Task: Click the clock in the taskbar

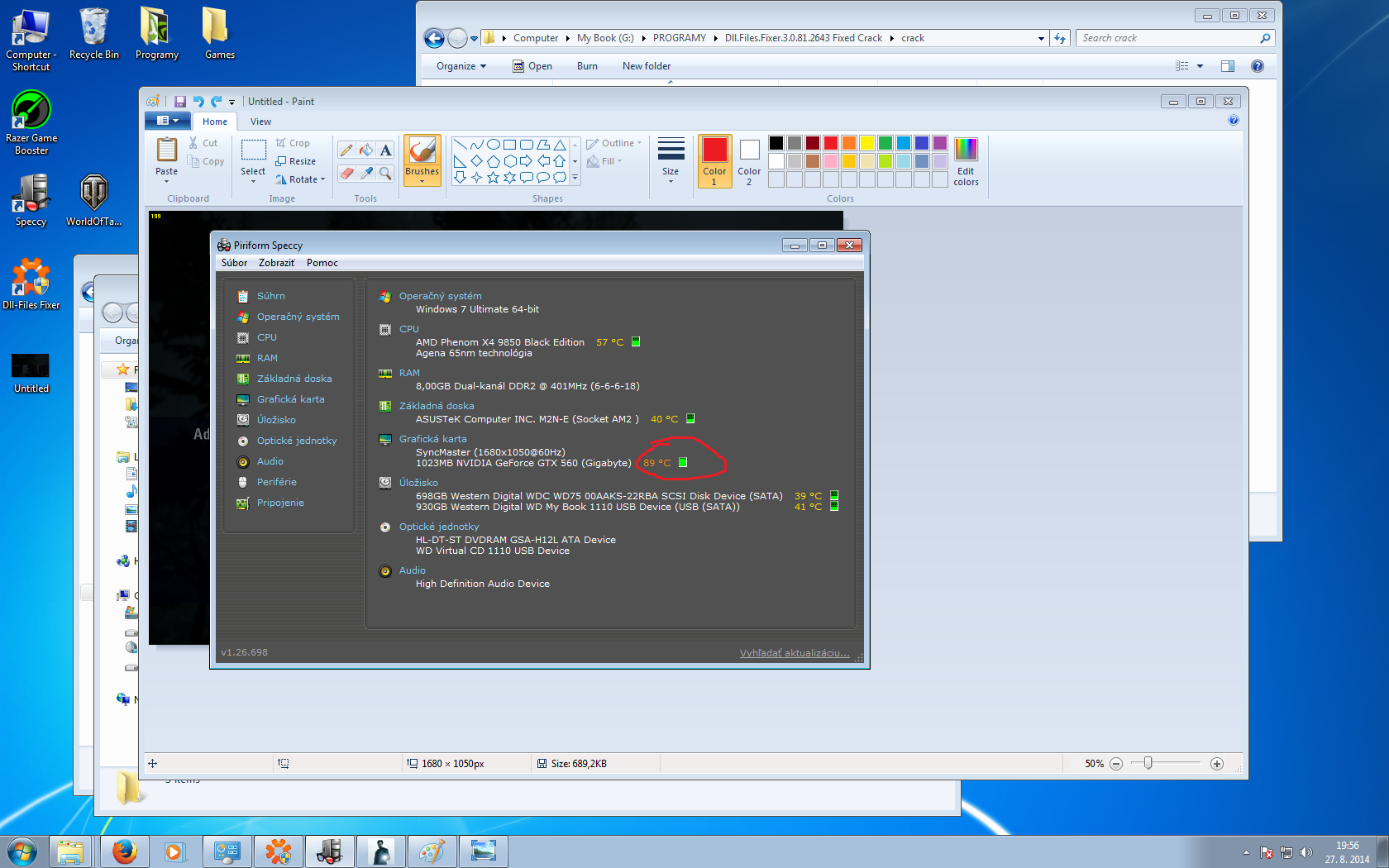Action: point(1347,852)
